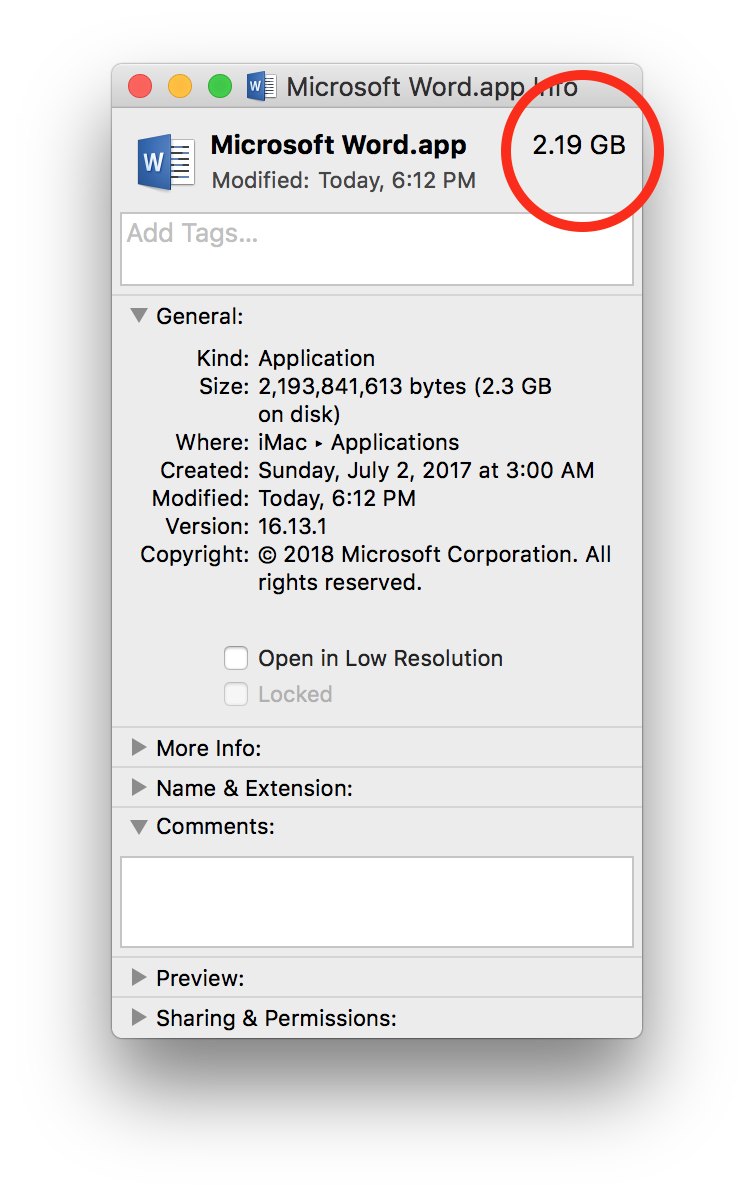Click inside the Comments text box
754x1198 pixels.
tap(377, 902)
